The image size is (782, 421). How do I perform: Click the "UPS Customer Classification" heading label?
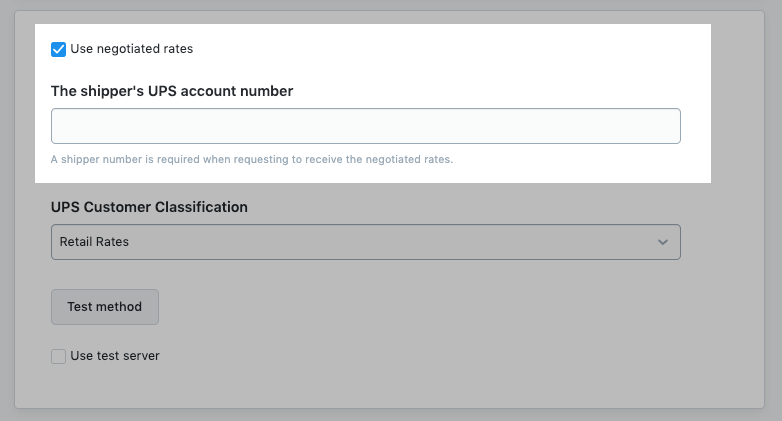click(x=149, y=207)
